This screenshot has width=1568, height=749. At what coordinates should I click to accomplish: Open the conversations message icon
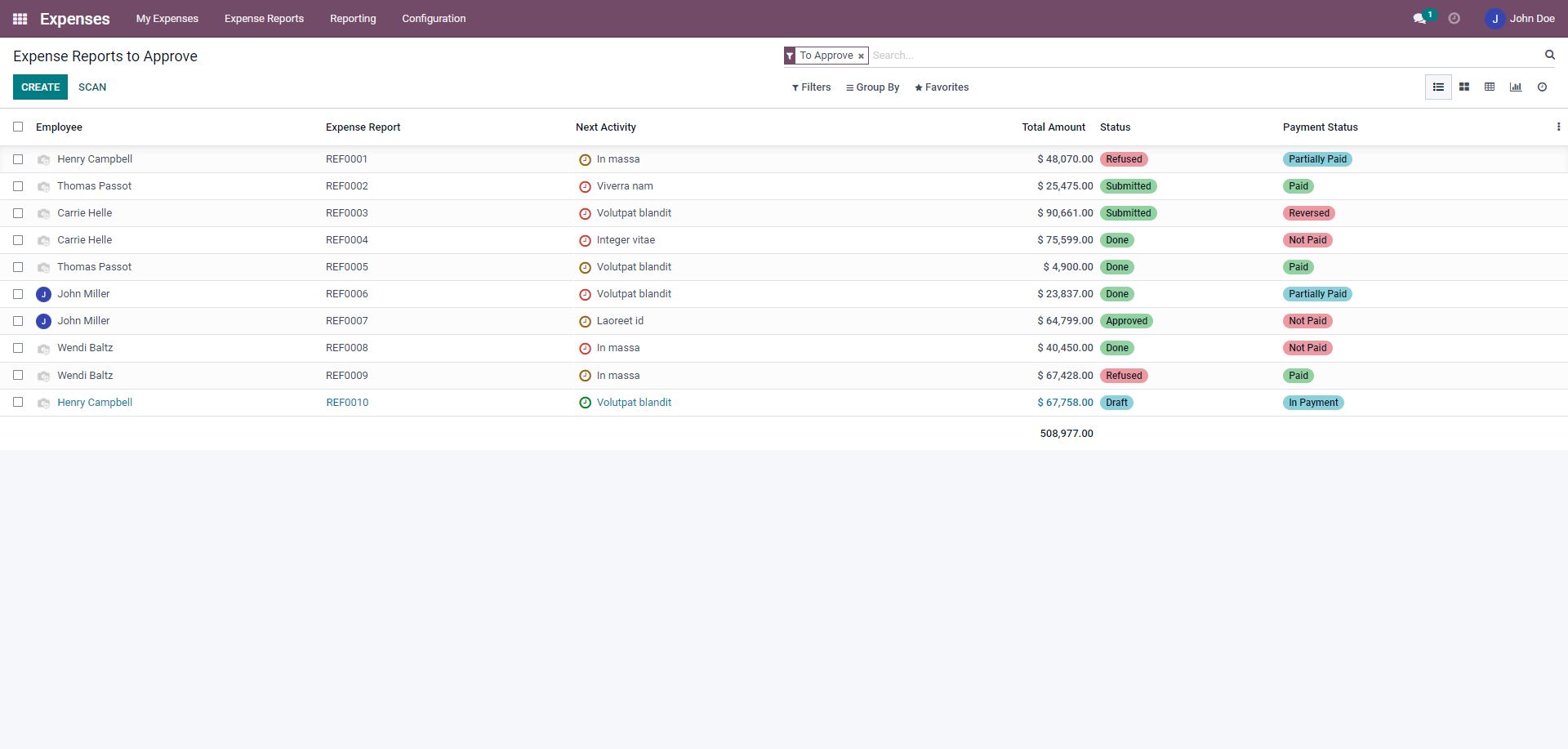[x=1419, y=19]
